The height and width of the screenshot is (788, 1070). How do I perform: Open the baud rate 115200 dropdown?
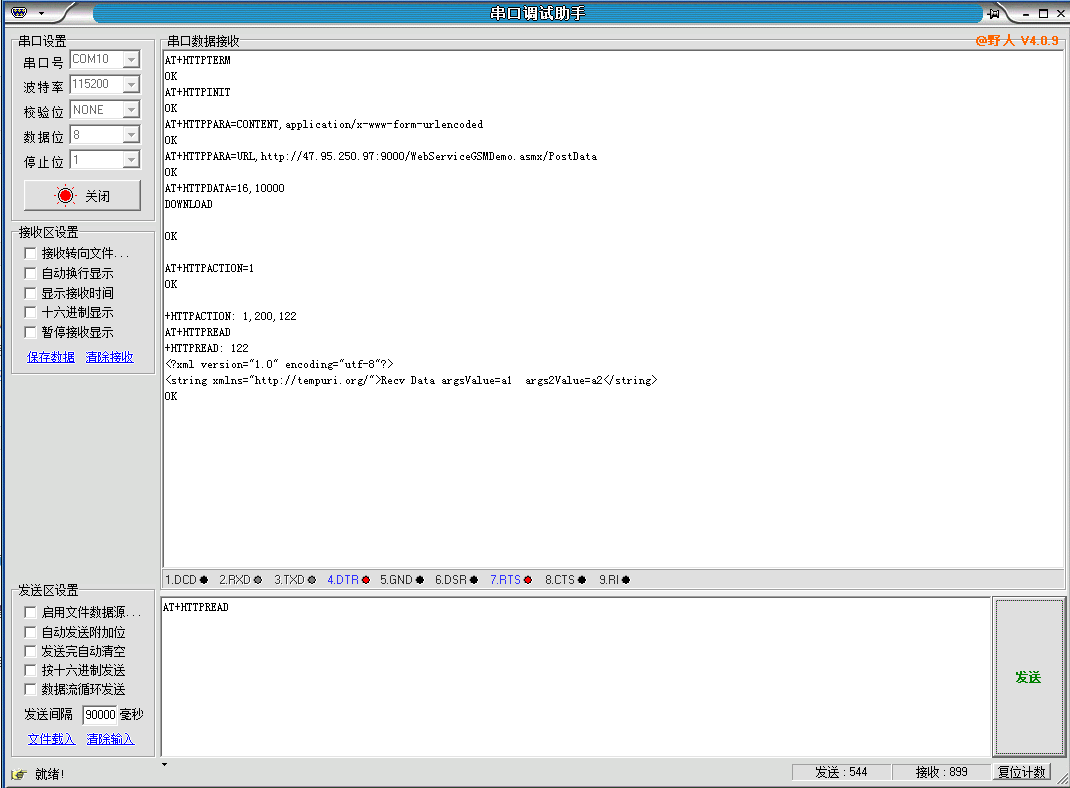tap(131, 84)
